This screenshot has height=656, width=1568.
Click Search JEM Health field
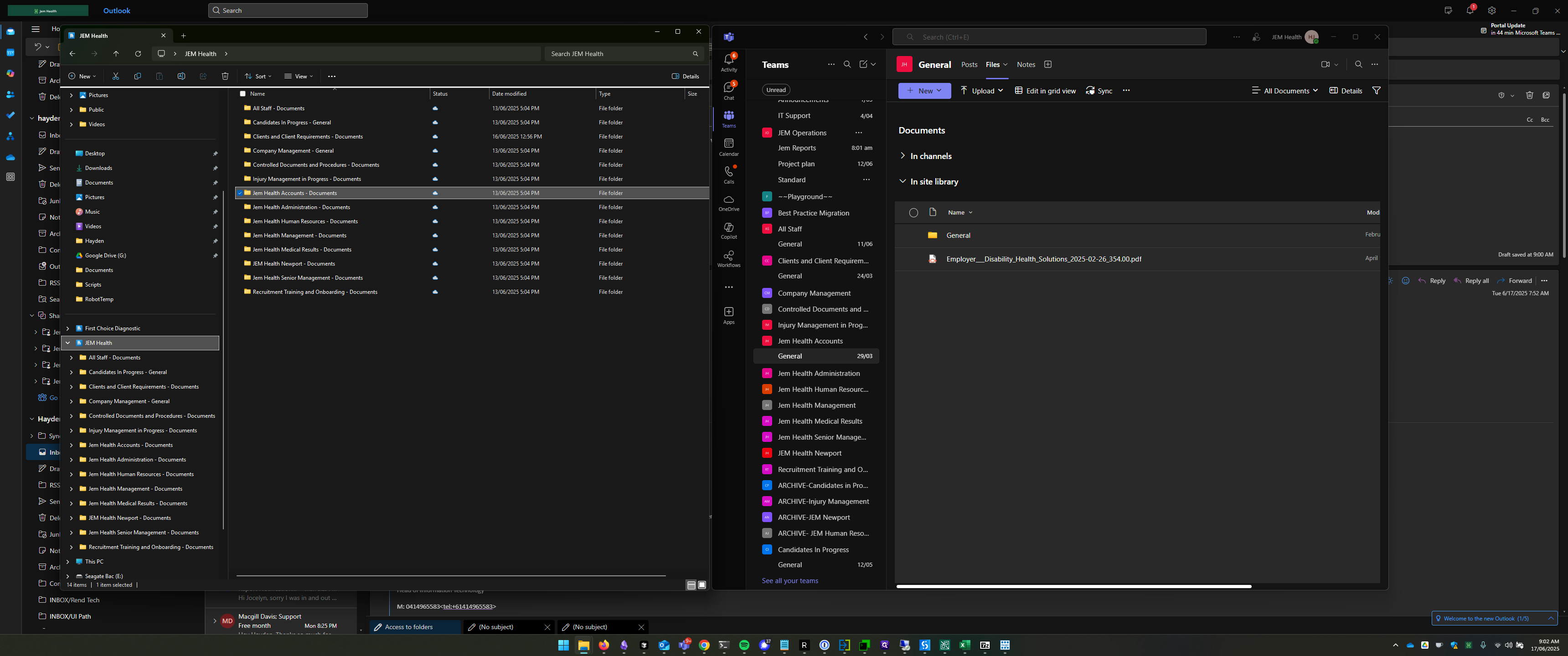624,54
